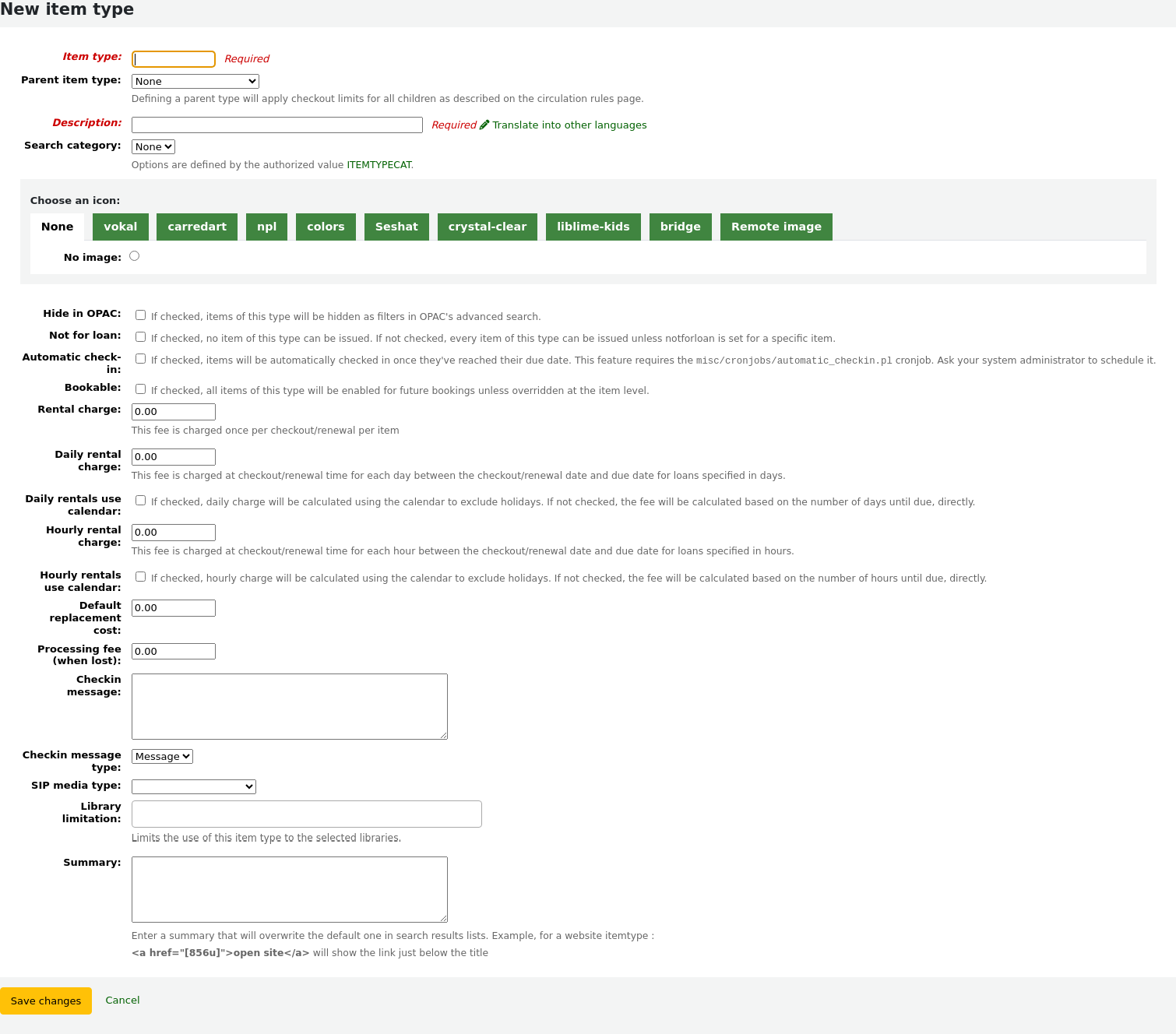The height and width of the screenshot is (1034, 1176).
Task: Enable the Hide in OPAC checkbox
Action: tap(140, 314)
